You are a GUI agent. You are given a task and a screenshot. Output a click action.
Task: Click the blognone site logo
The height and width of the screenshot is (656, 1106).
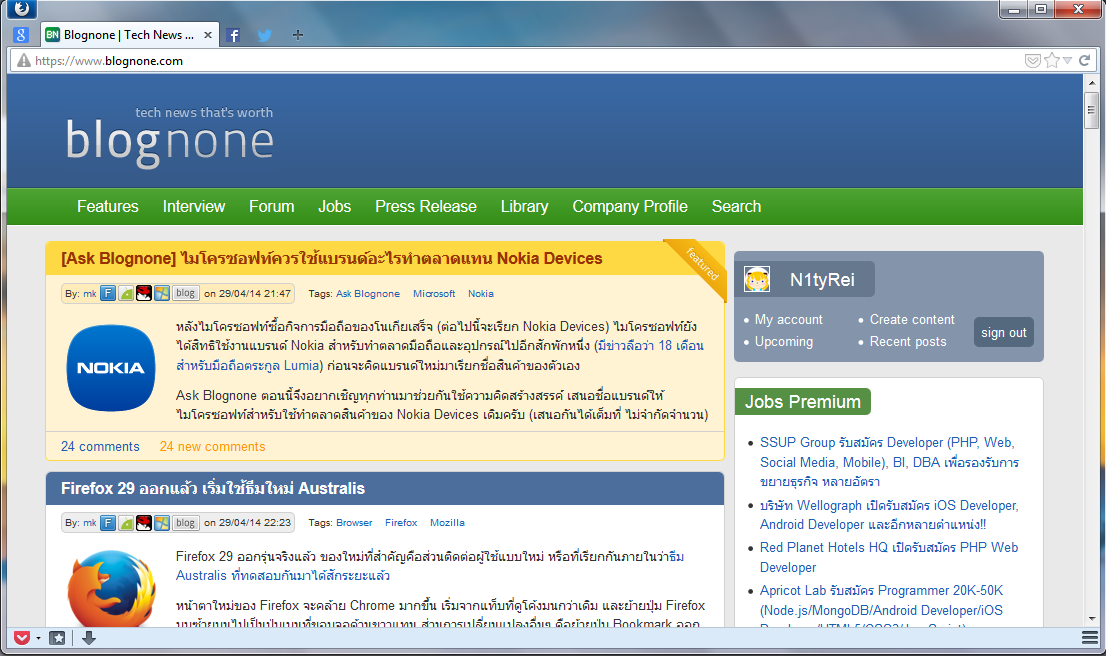click(169, 138)
